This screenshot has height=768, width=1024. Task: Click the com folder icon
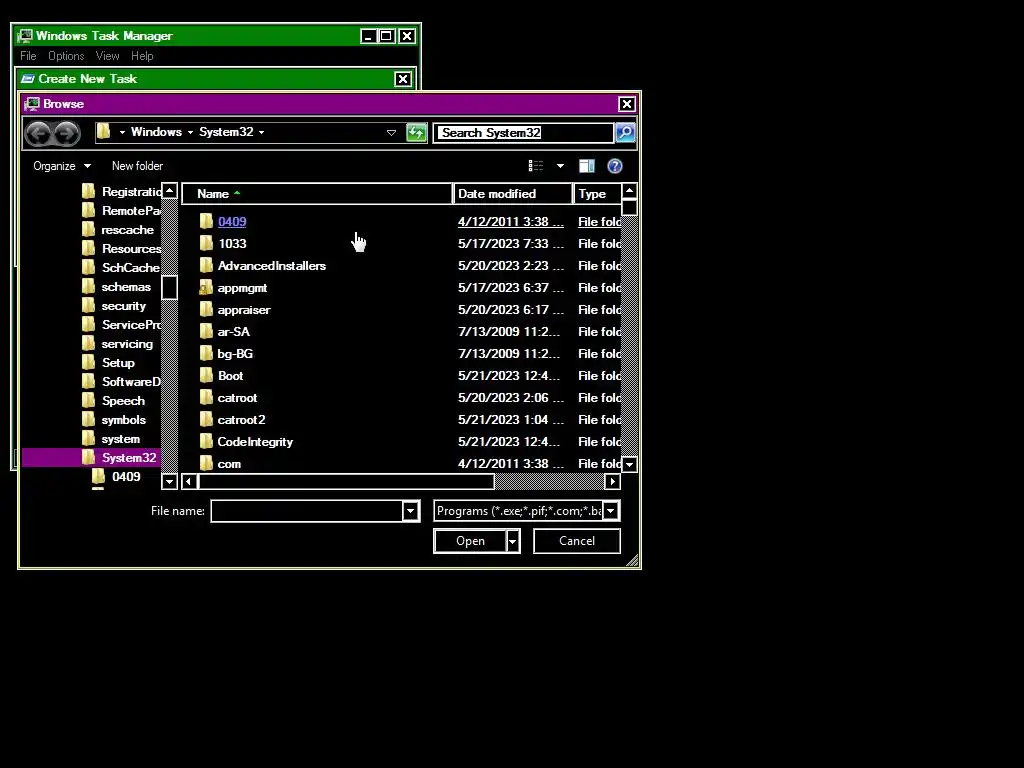(x=206, y=463)
